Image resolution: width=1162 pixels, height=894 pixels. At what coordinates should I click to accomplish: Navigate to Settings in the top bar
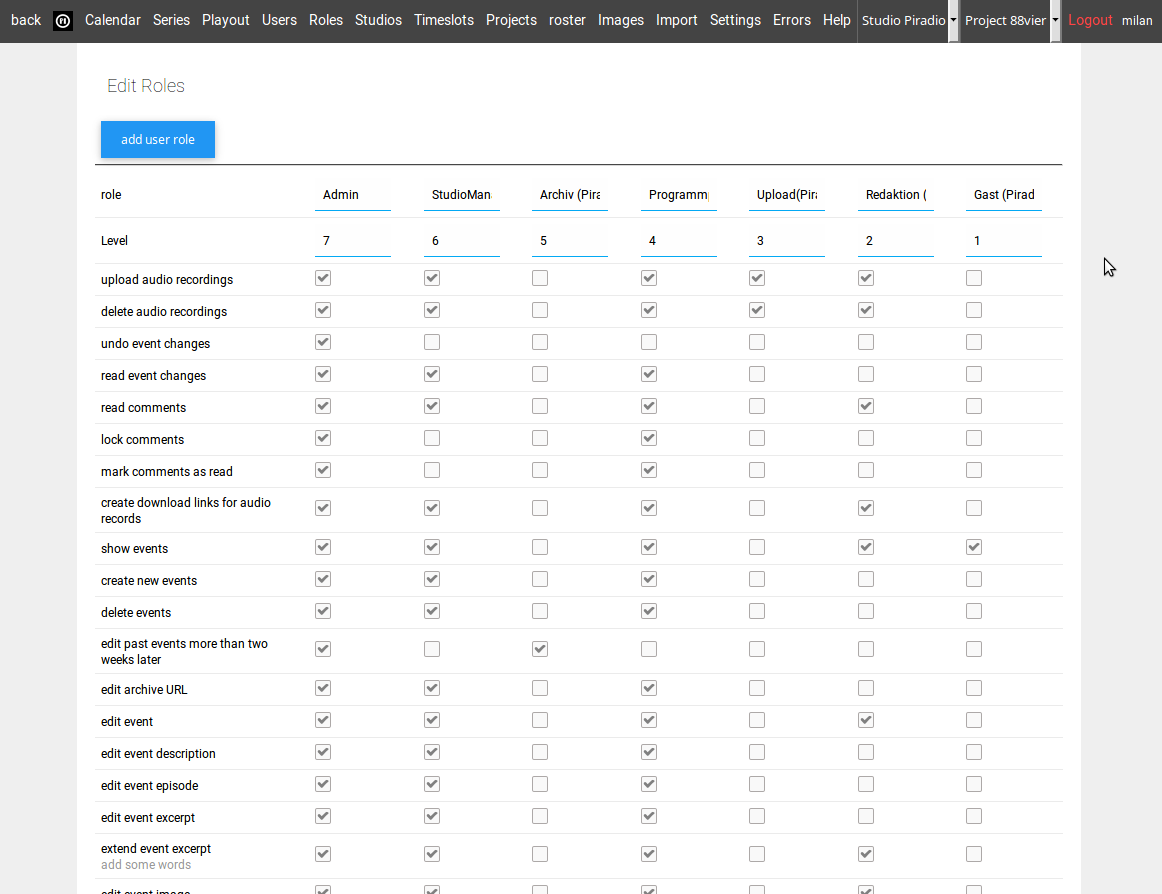735,20
